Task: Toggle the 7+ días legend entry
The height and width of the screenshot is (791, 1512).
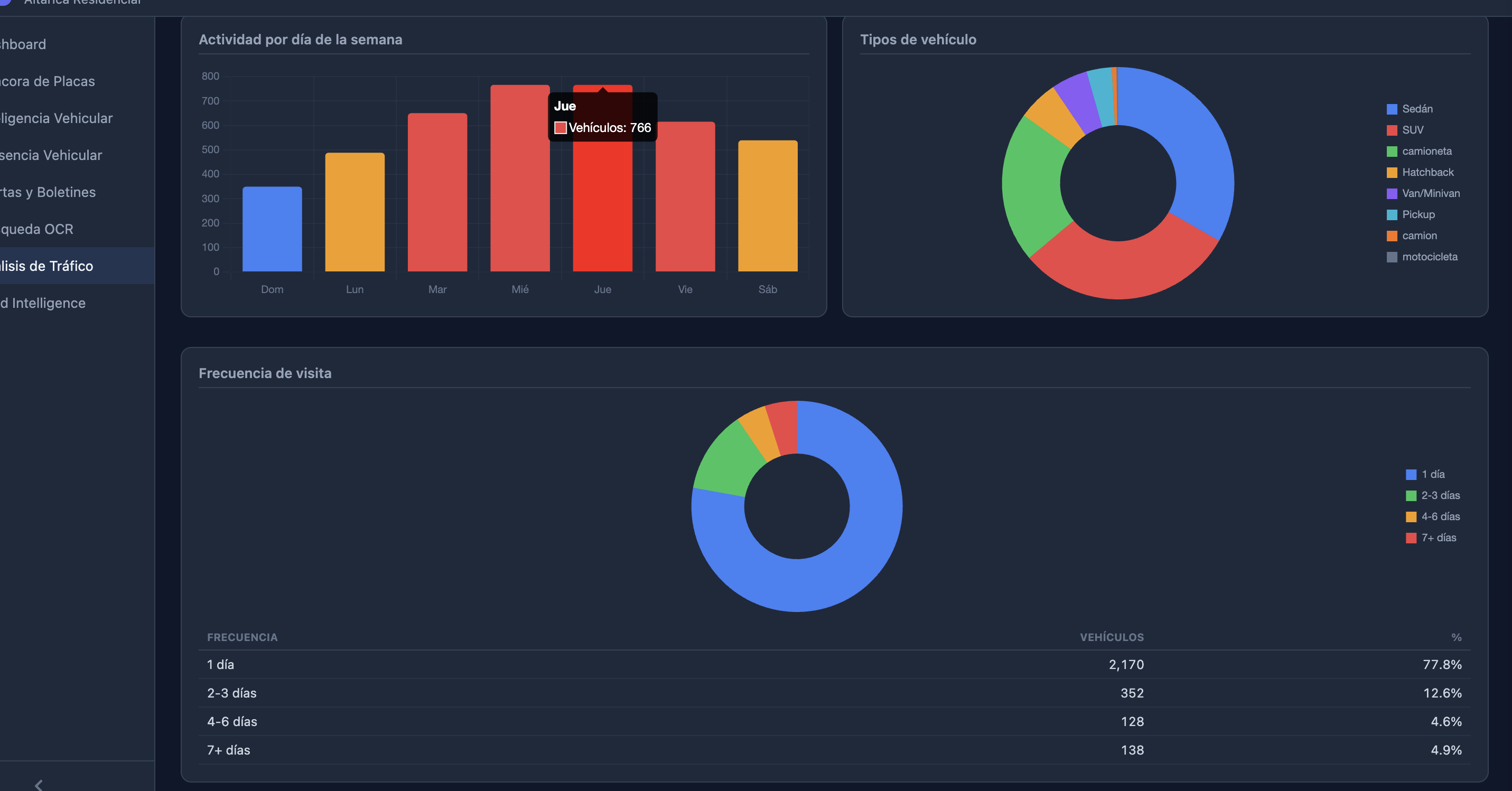Action: tap(1438, 538)
